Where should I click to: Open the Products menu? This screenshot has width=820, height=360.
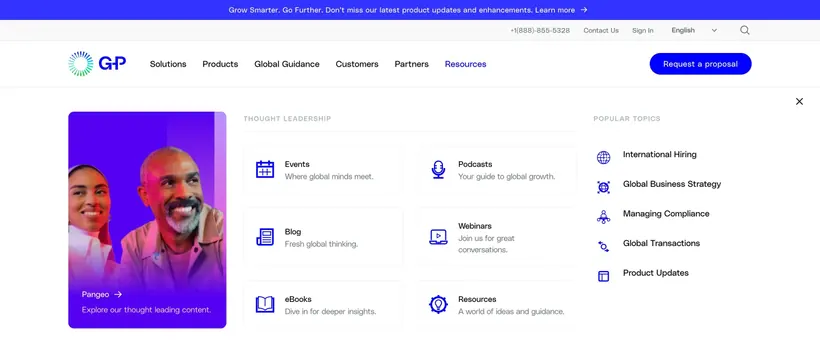pos(220,64)
